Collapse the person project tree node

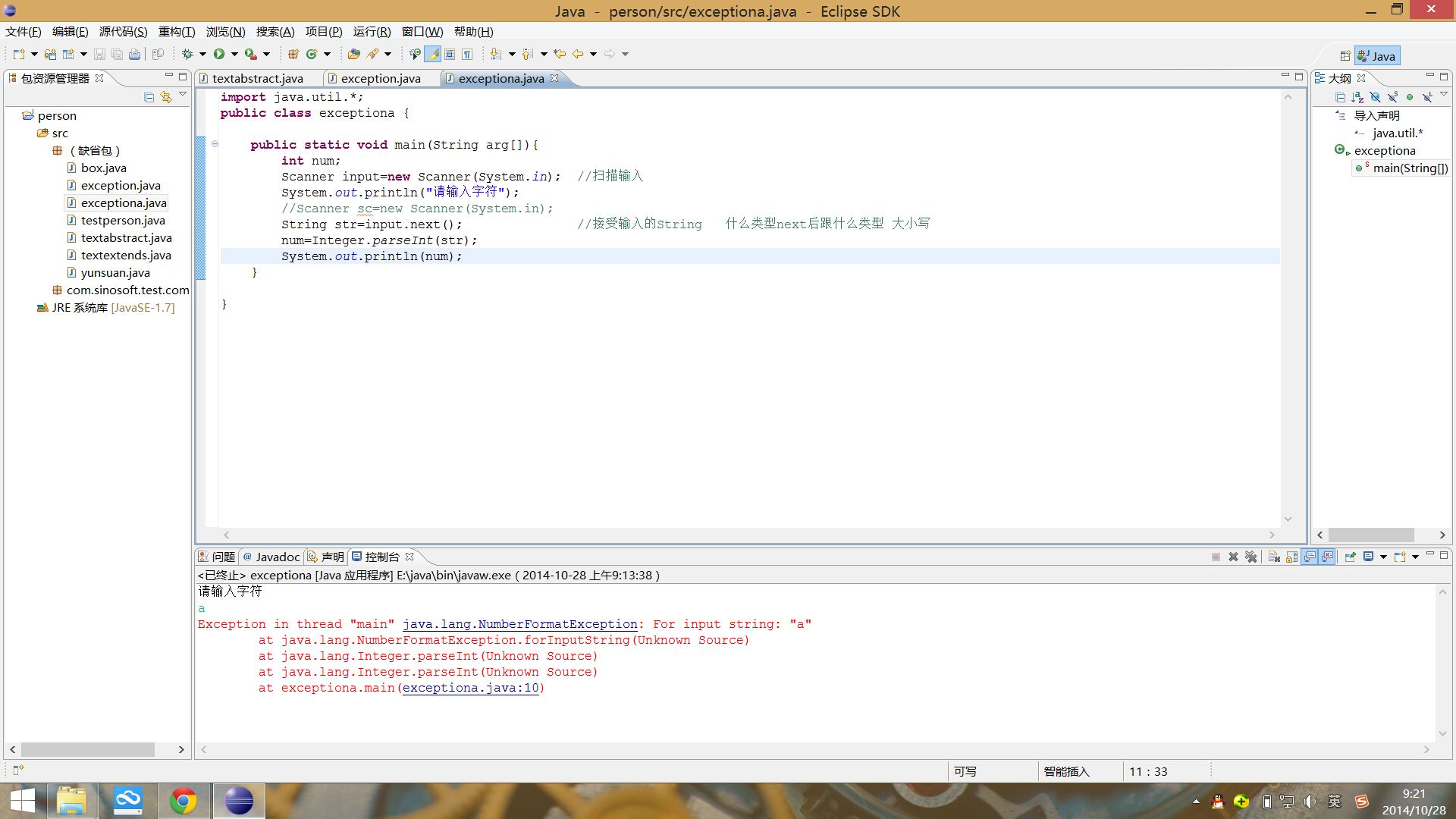(x=14, y=115)
